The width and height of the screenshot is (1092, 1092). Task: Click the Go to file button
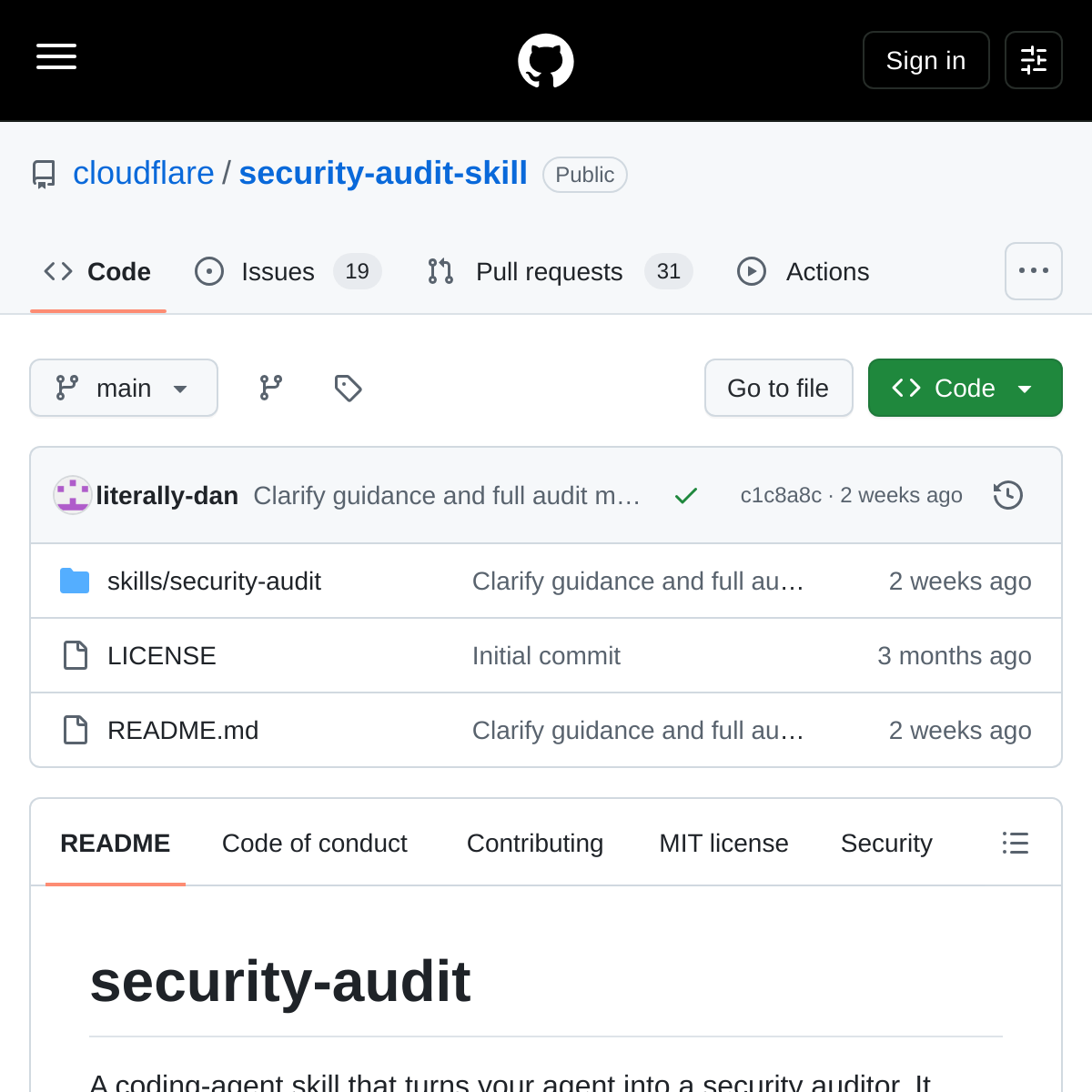(x=779, y=388)
